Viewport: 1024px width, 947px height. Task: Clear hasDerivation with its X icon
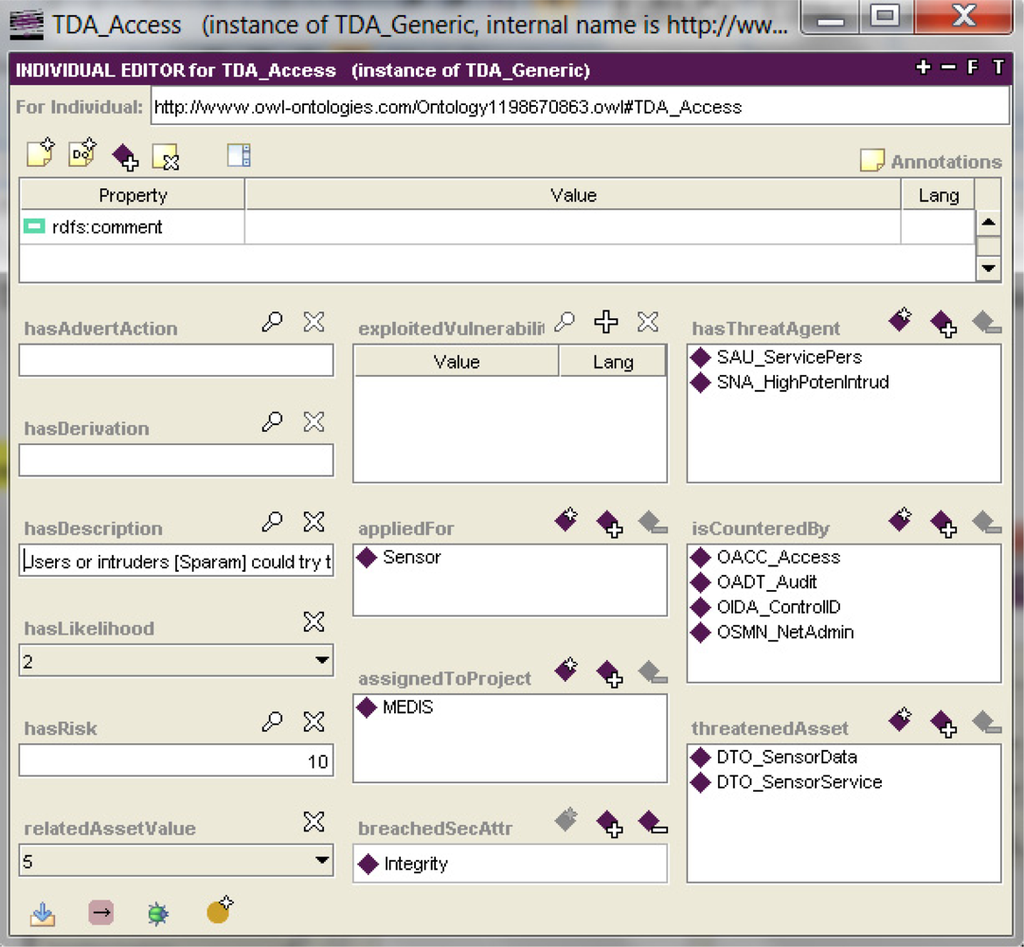click(314, 422)
